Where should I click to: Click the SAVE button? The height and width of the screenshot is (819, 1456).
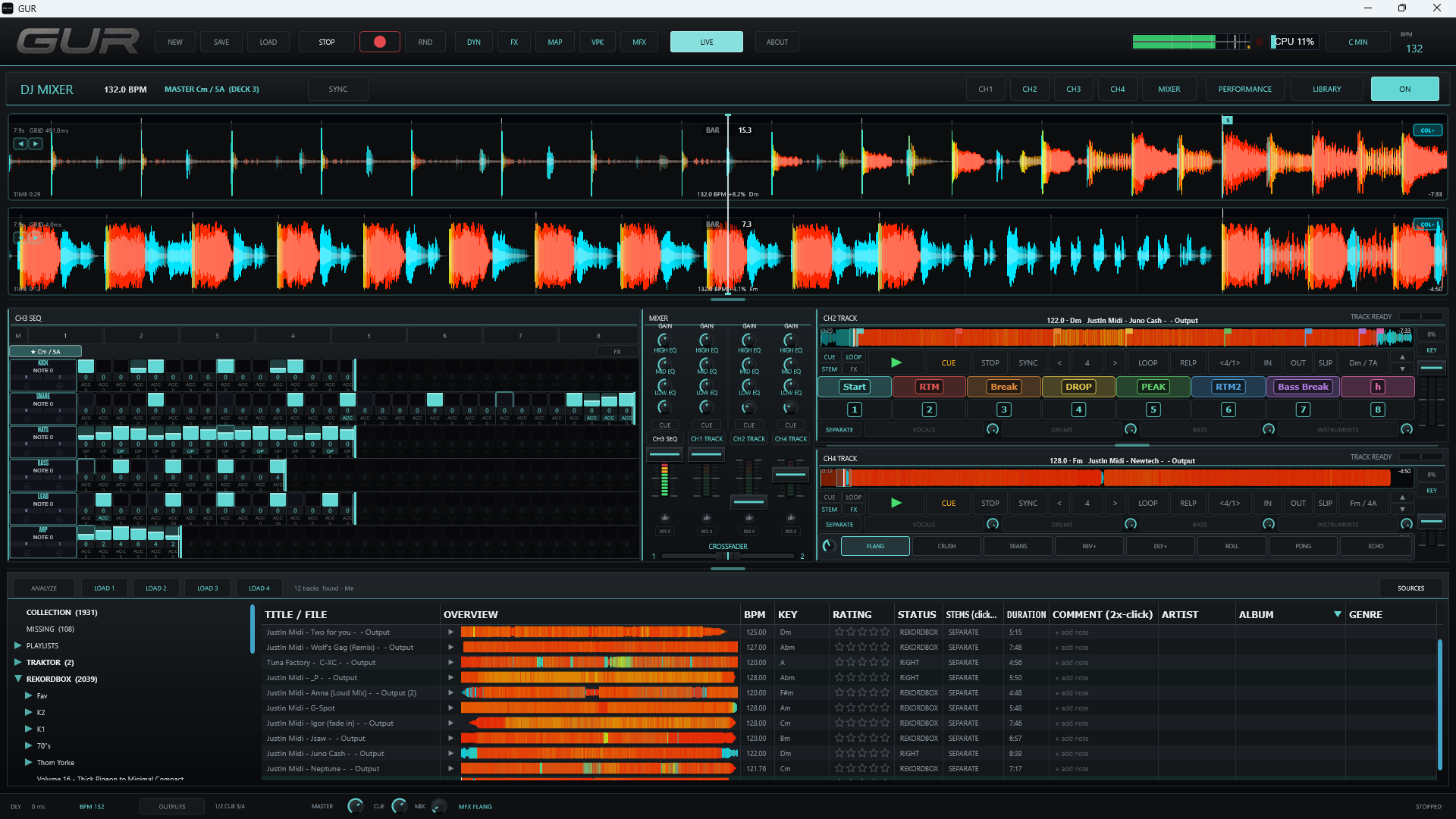point(221,42)
